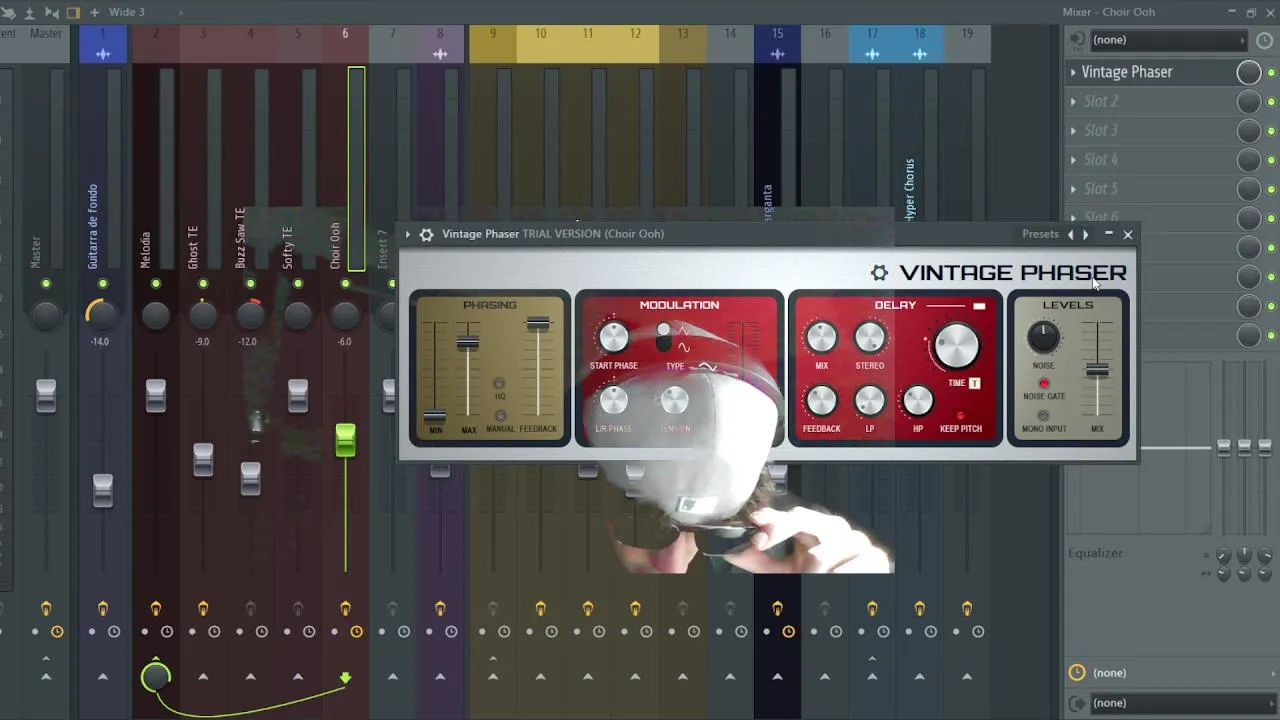This screenshot has height=720, width=1280.
Task: Expand the Slot 5 arrow in mixer
Action: pos(1073,188)
